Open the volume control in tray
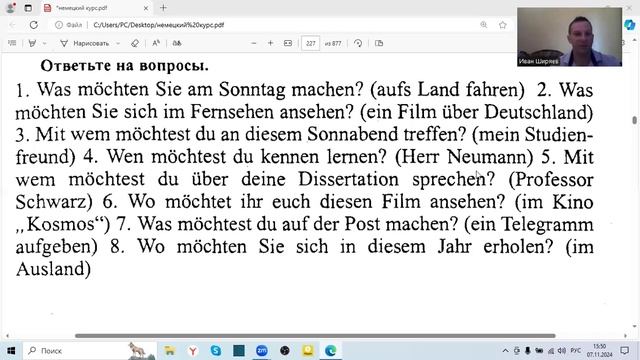Image resolution: width=640 pixels, height=360 pixels. click(x=562, y=351)
